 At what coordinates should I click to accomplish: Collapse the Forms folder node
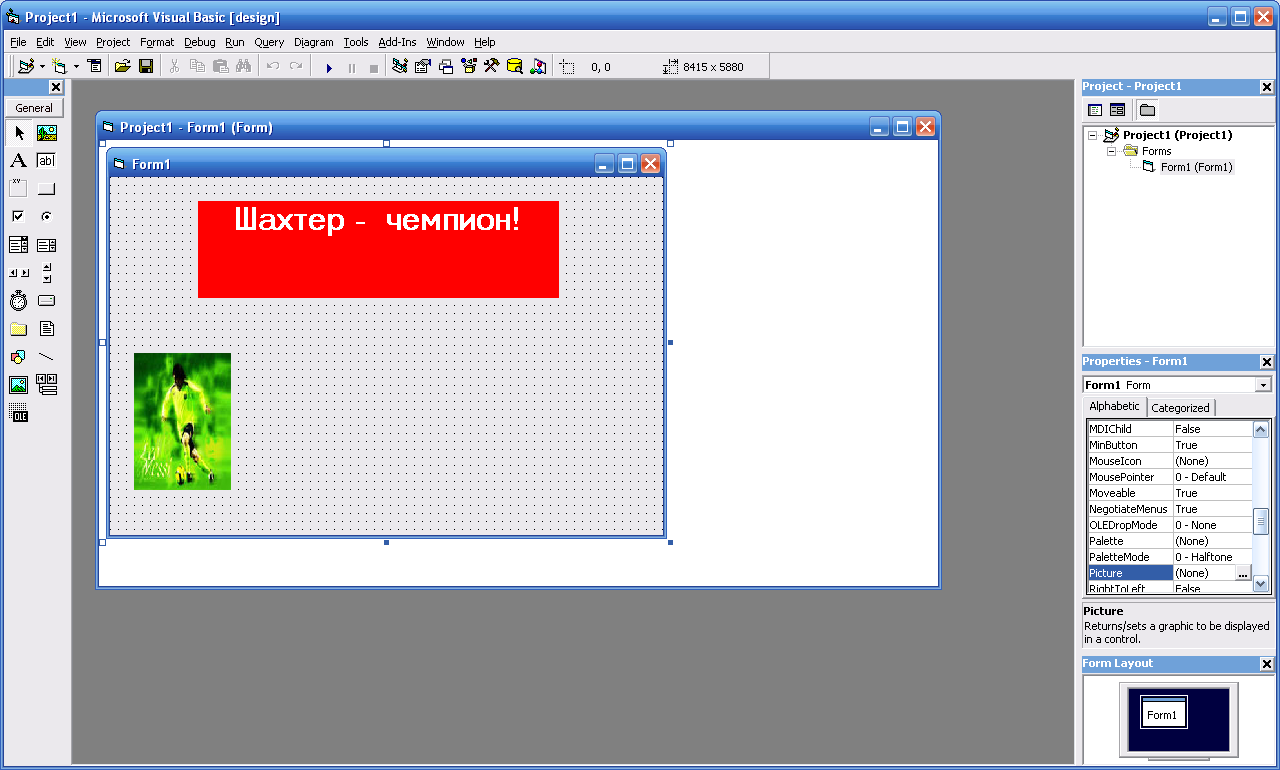[1111, 151]
